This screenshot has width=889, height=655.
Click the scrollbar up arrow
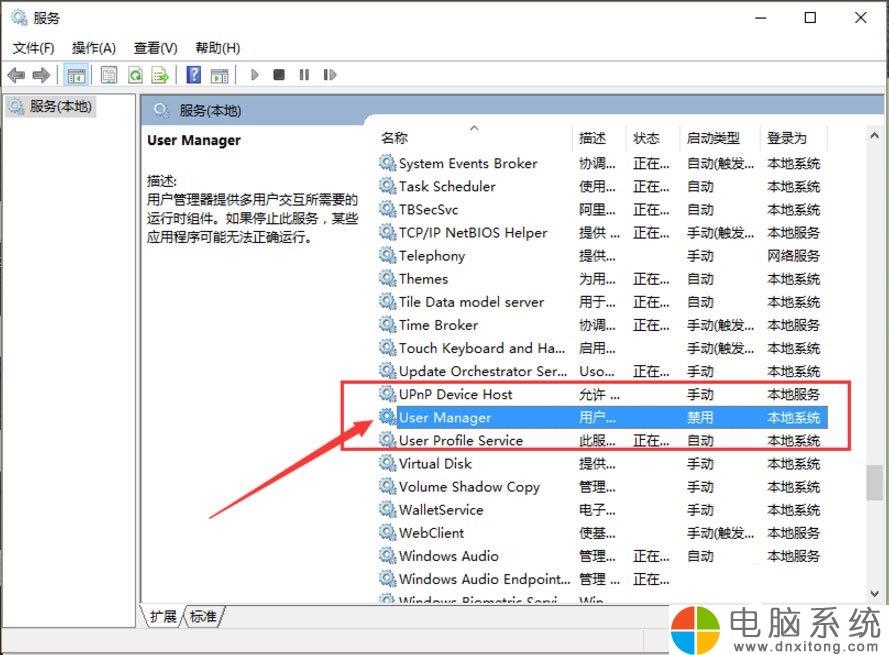(x=874, y=136)
